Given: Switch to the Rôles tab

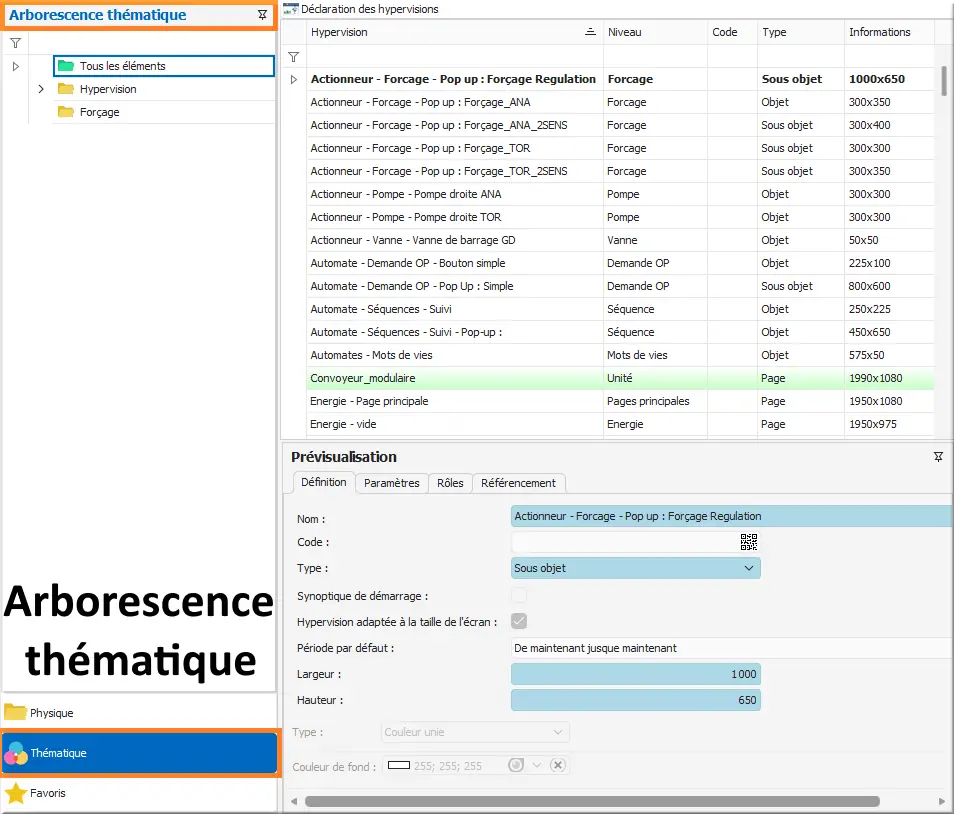Looking at the screenshot, I should click(450, 483).
